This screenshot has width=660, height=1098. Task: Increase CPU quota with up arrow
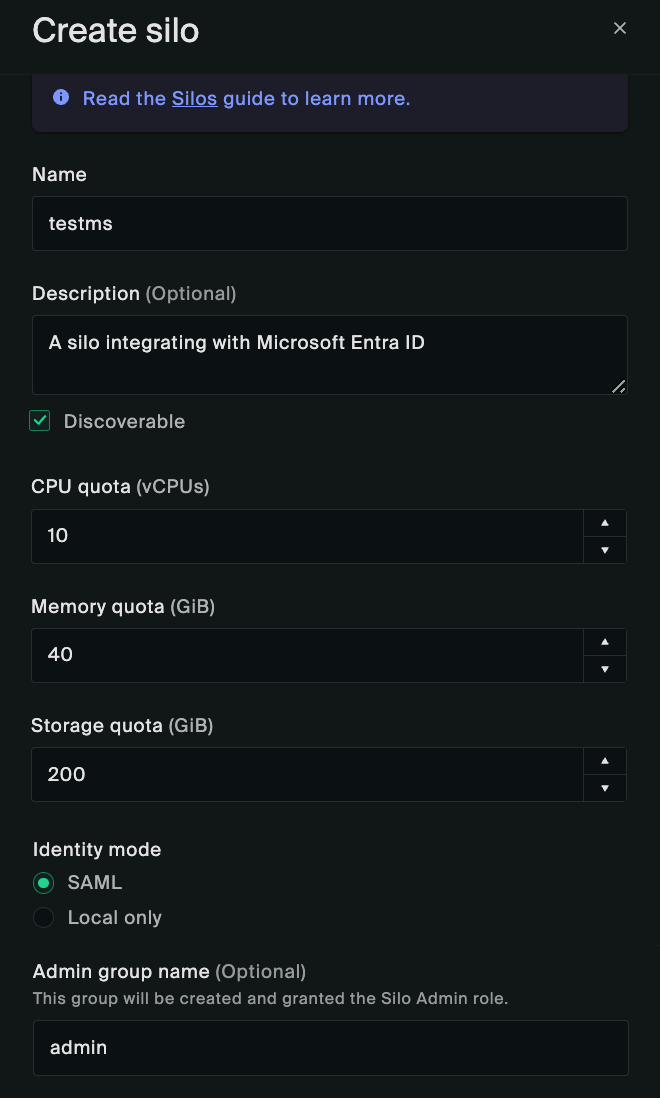605,523
